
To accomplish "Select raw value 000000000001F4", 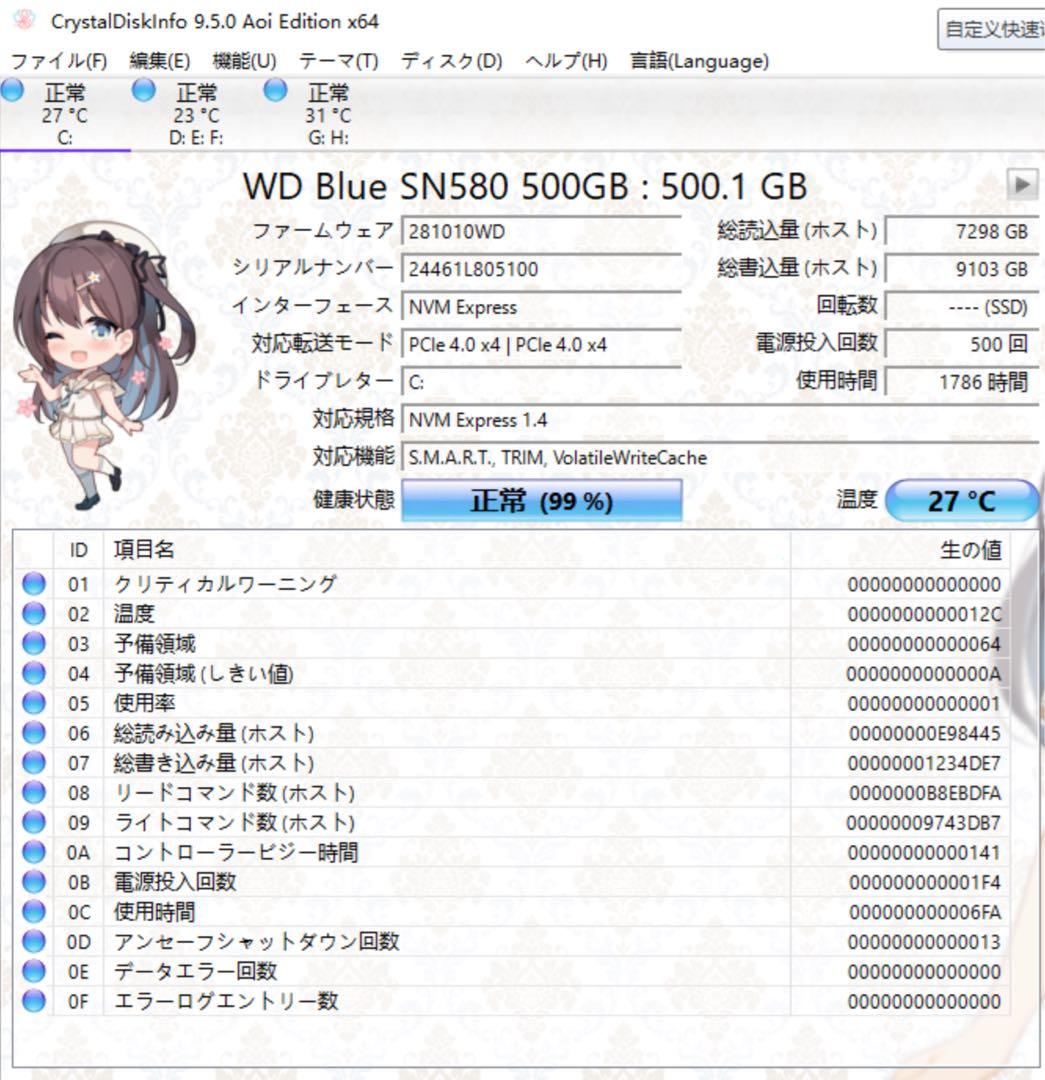I will tap(924, 882).
